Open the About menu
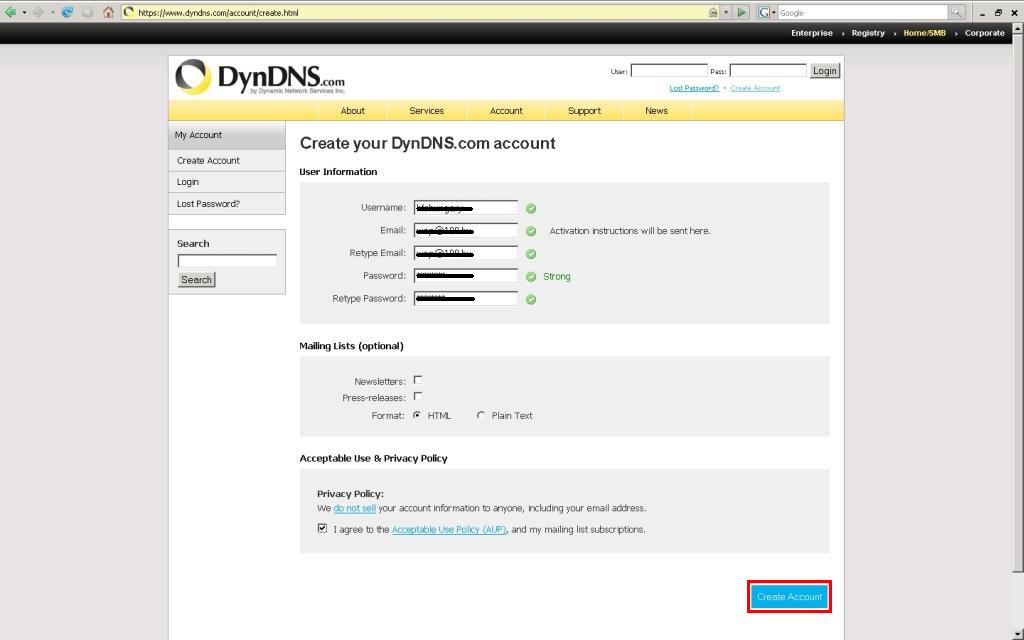Screen dimensions: 1024x640 [x=353, y=111]
